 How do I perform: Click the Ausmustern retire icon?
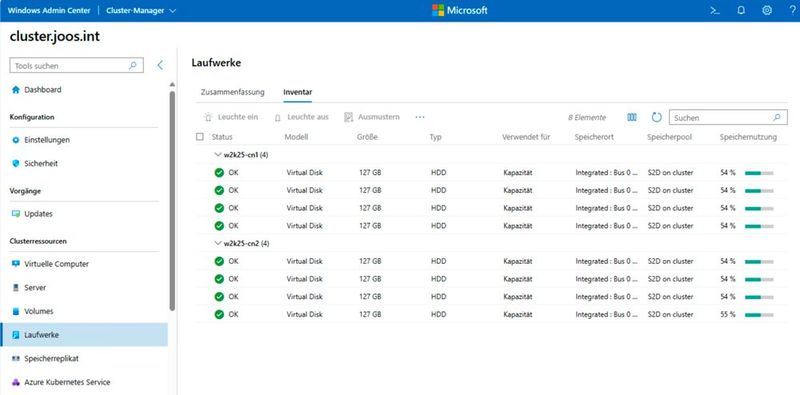[x=348, y=117]
